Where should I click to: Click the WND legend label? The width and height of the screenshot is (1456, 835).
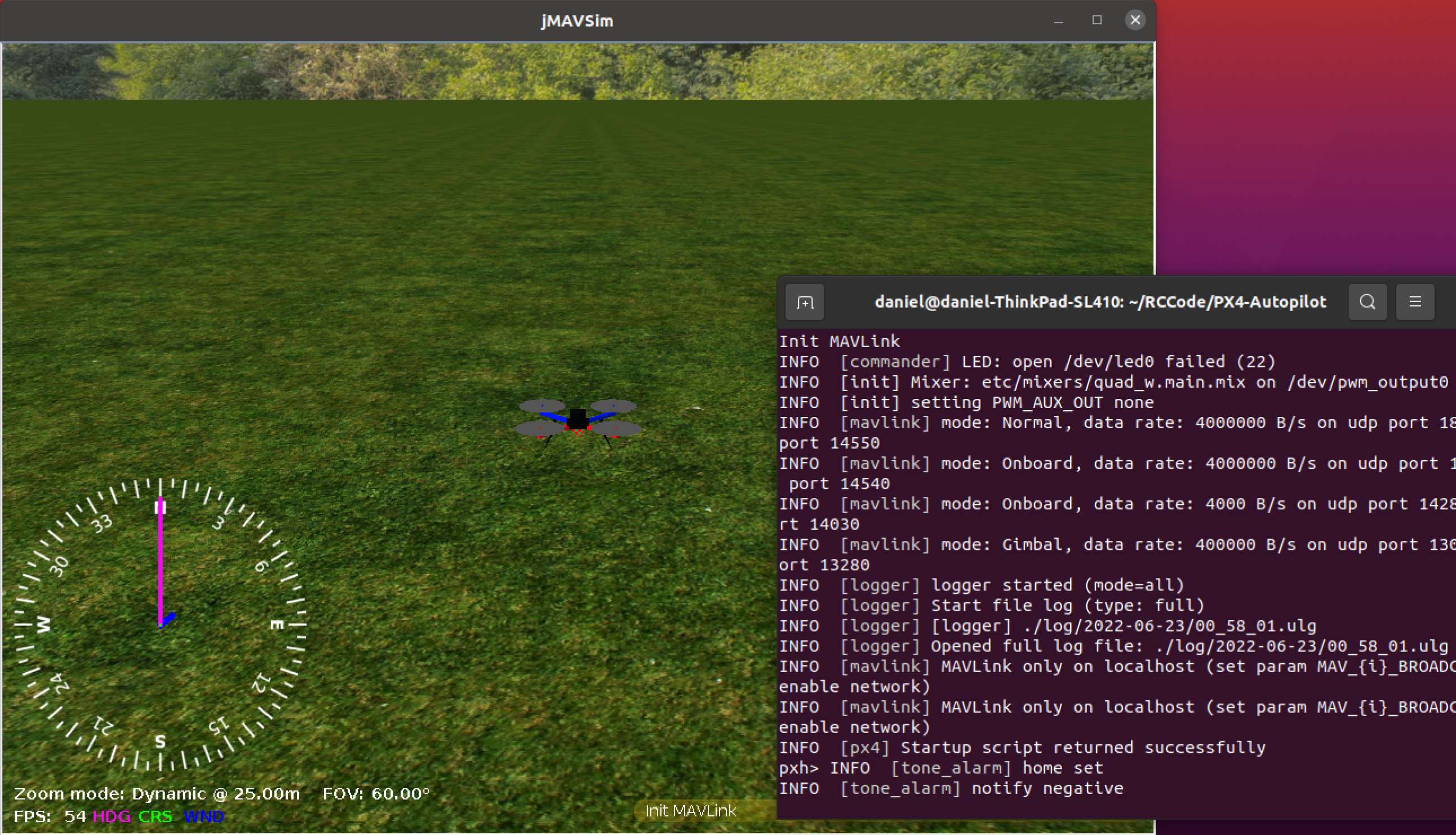pos(203,816)
